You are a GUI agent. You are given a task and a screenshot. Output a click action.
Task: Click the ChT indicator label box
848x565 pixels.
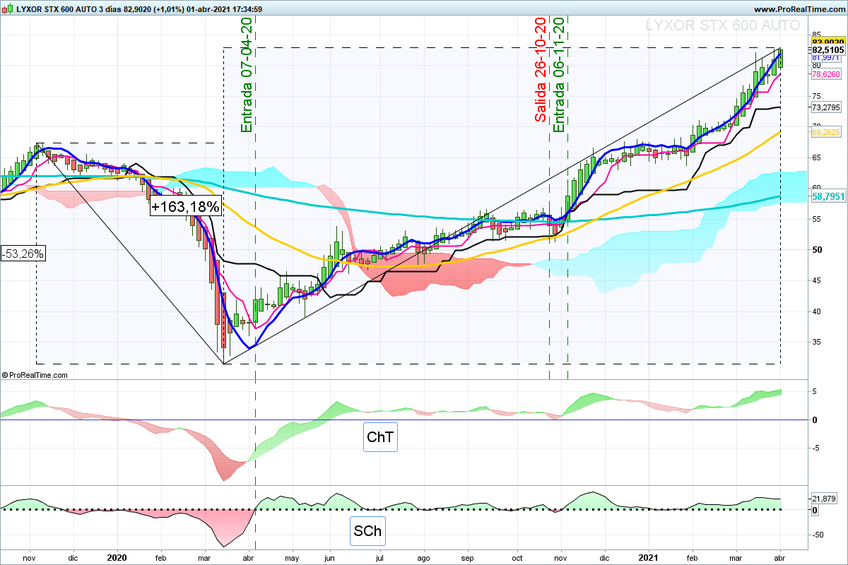380,437
